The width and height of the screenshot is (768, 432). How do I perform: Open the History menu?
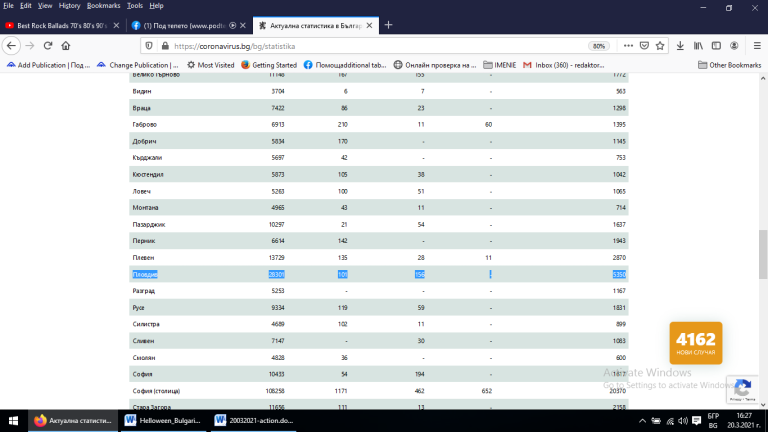point(69,6)
